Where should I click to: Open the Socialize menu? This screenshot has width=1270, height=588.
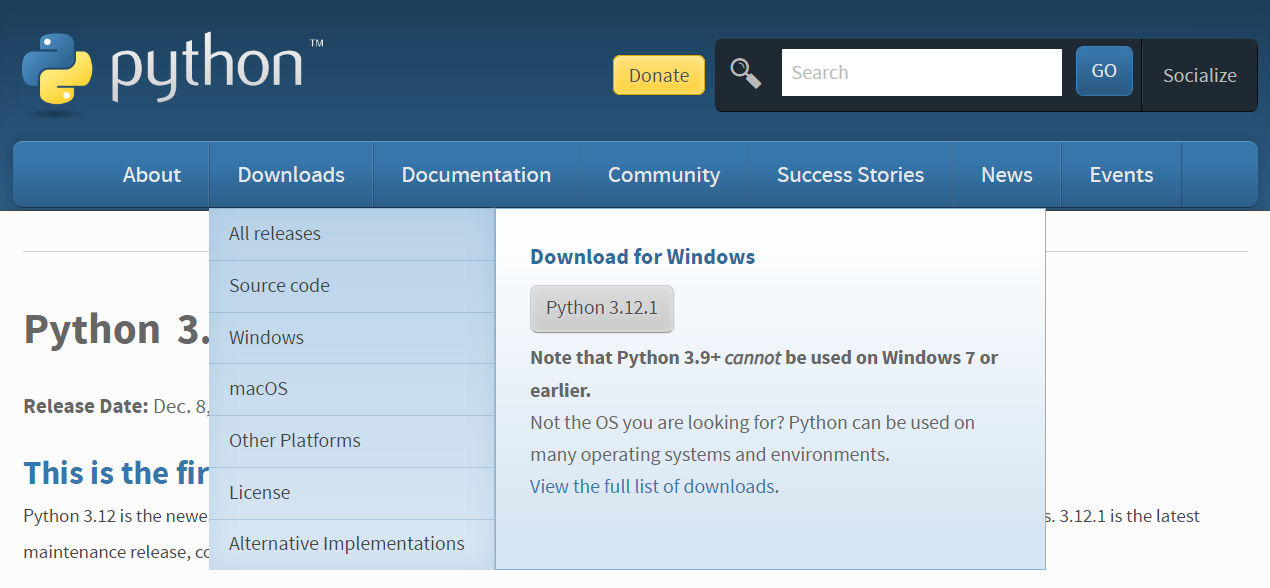click(x=1199, y=75)
